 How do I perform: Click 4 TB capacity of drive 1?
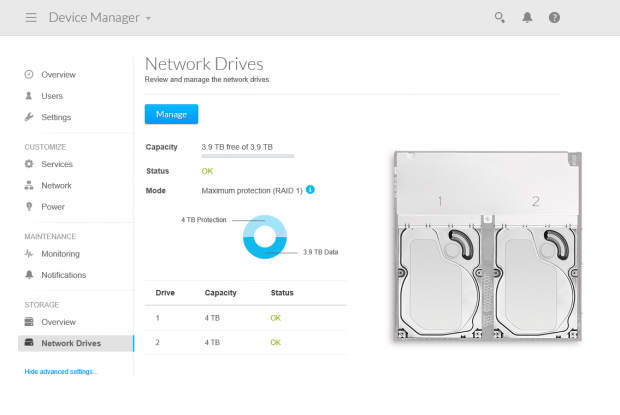[212, 318]
